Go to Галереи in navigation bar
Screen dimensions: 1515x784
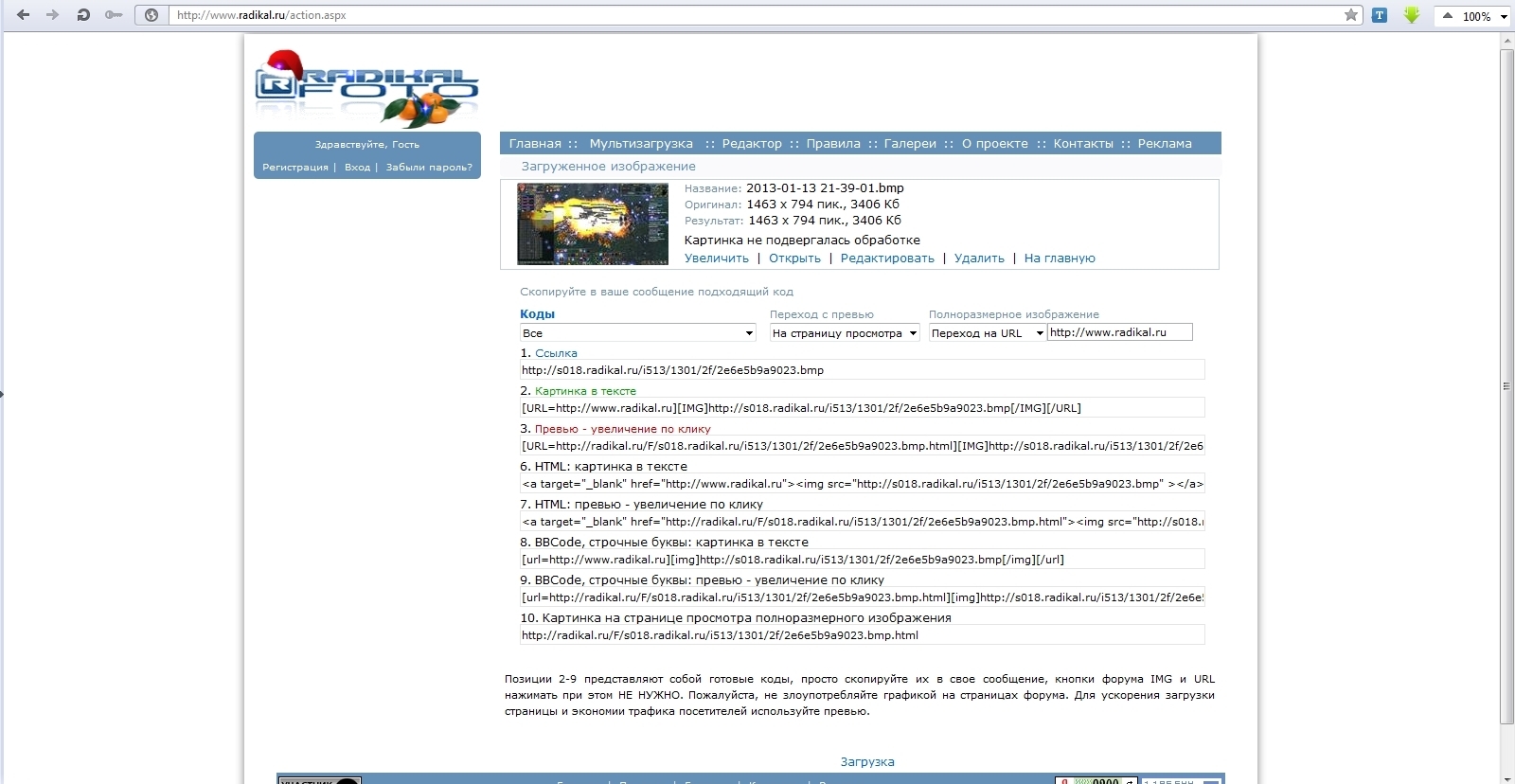tap(910, 144)
